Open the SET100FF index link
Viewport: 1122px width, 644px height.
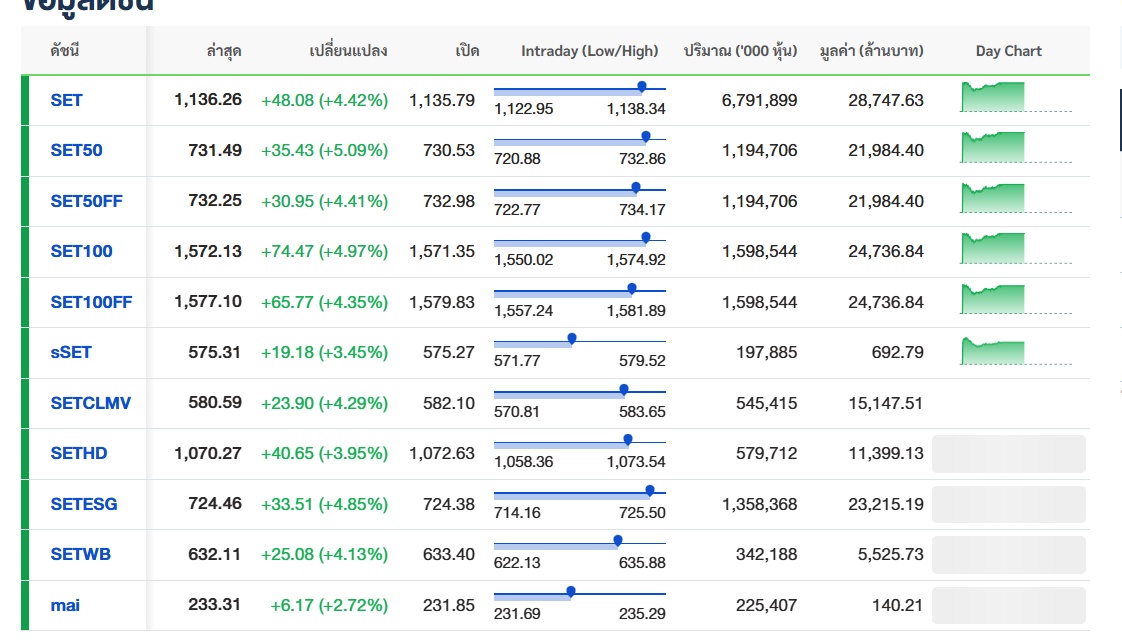(92, 302)
